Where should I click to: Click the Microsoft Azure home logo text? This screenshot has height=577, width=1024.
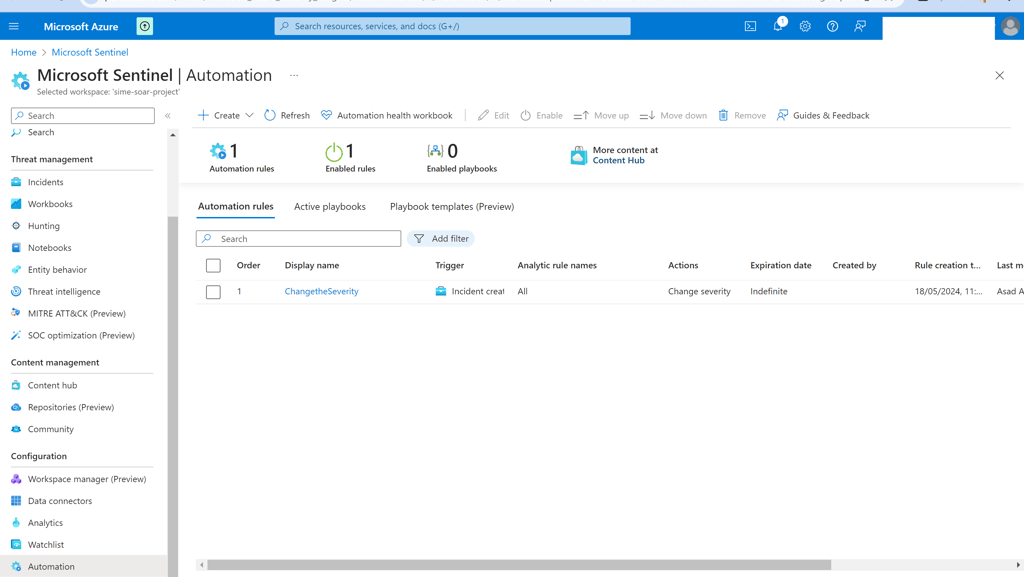[x=81, y=27]
